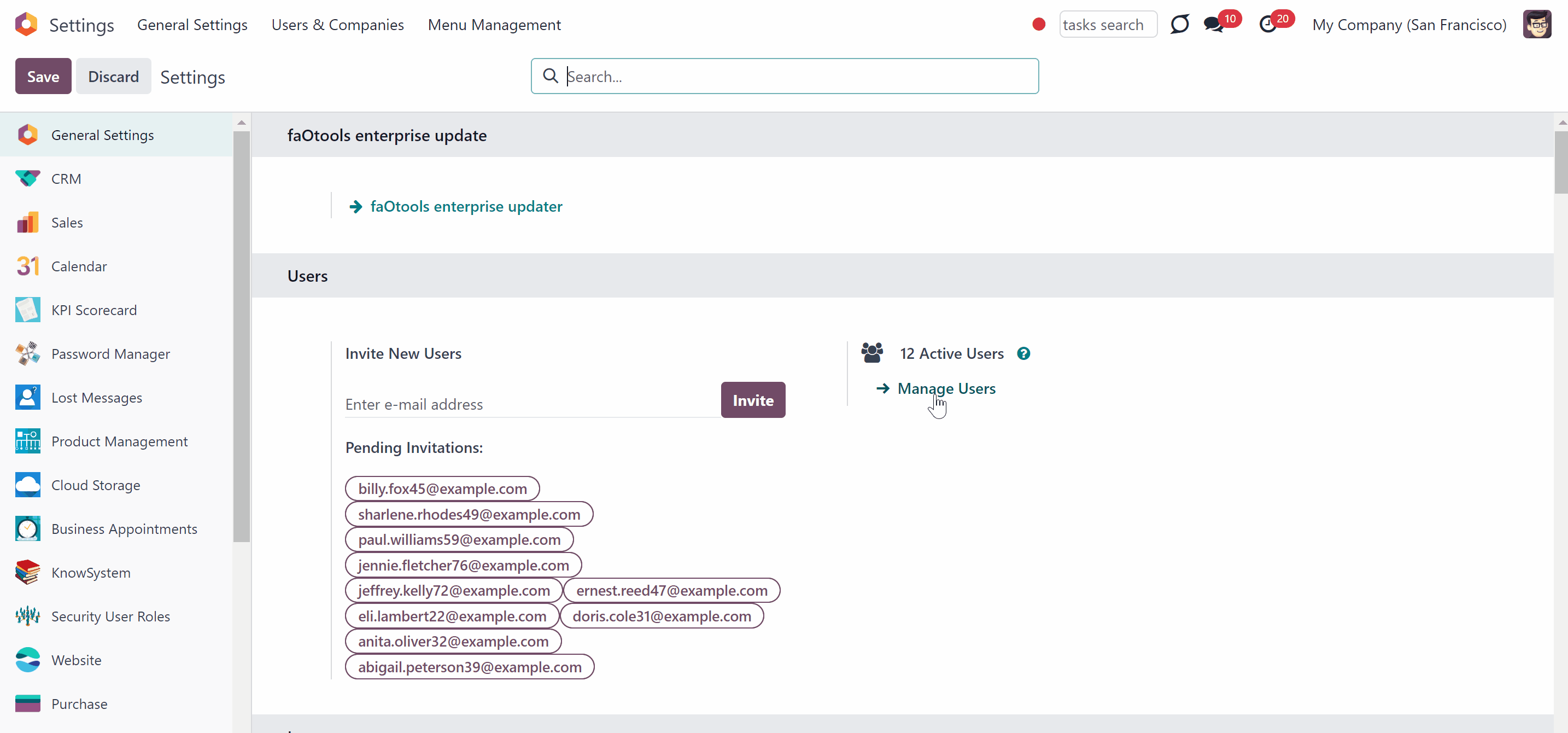Click the 12 Active Users label
Viewport: 1568px width, 733px height.
click(951, 354)
